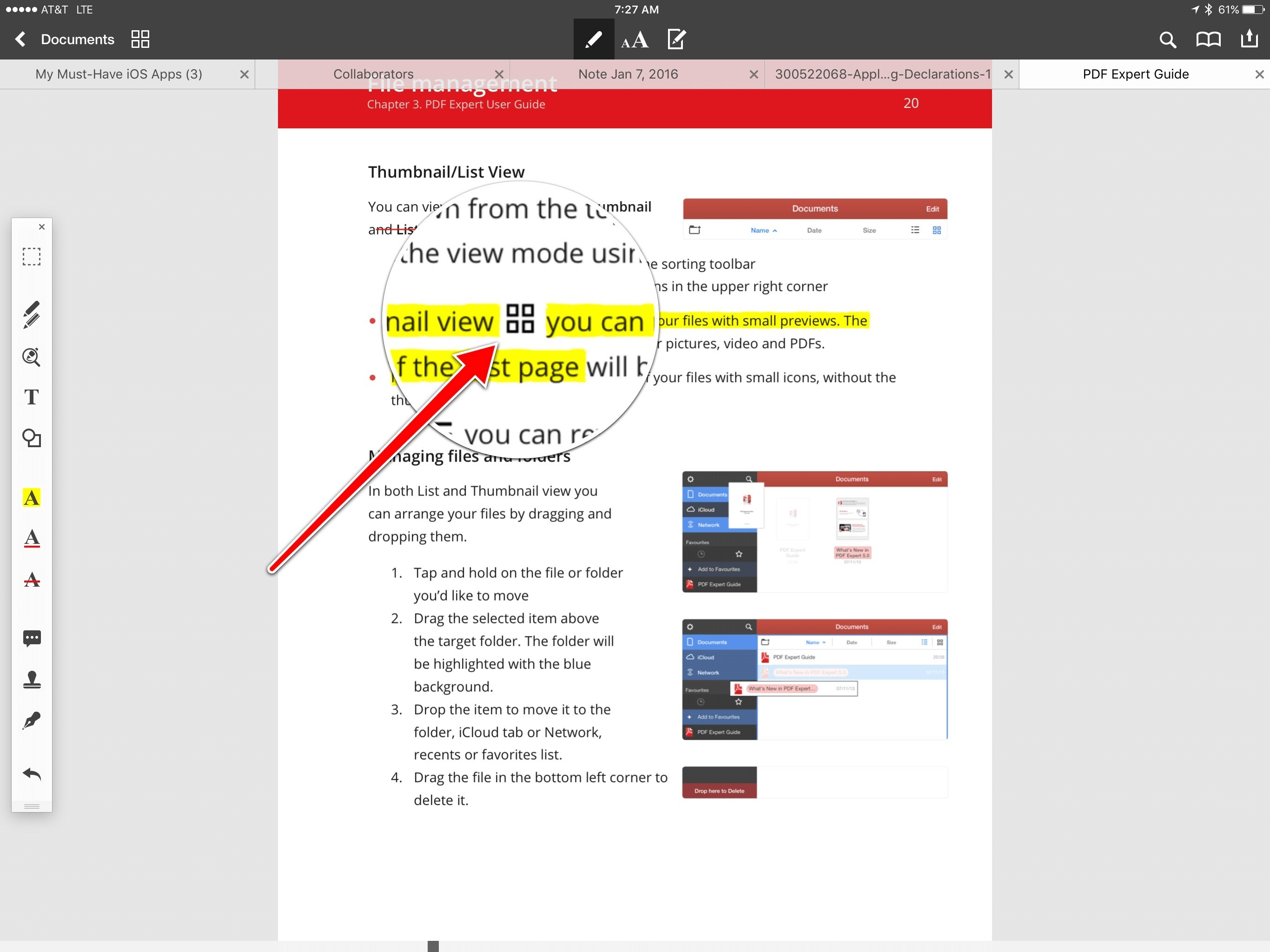This screenshot has height=952, width=1270.
Task: Open the bookmarks book icon
Action: pyautogui.click(x=1208, y=40)
